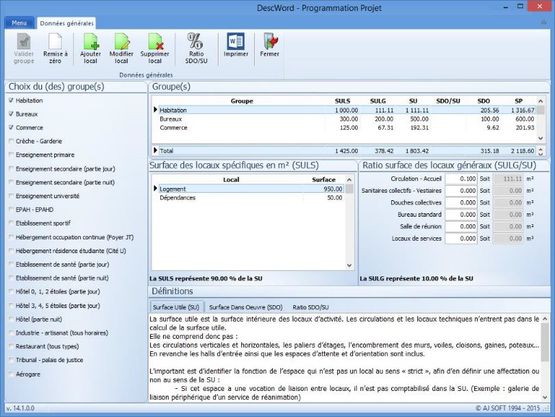This screenshot has width=555, height=417.
Task: Click Sanitaires collectifs - Vestiaires ratio field
Action: [x=461, y=190]
